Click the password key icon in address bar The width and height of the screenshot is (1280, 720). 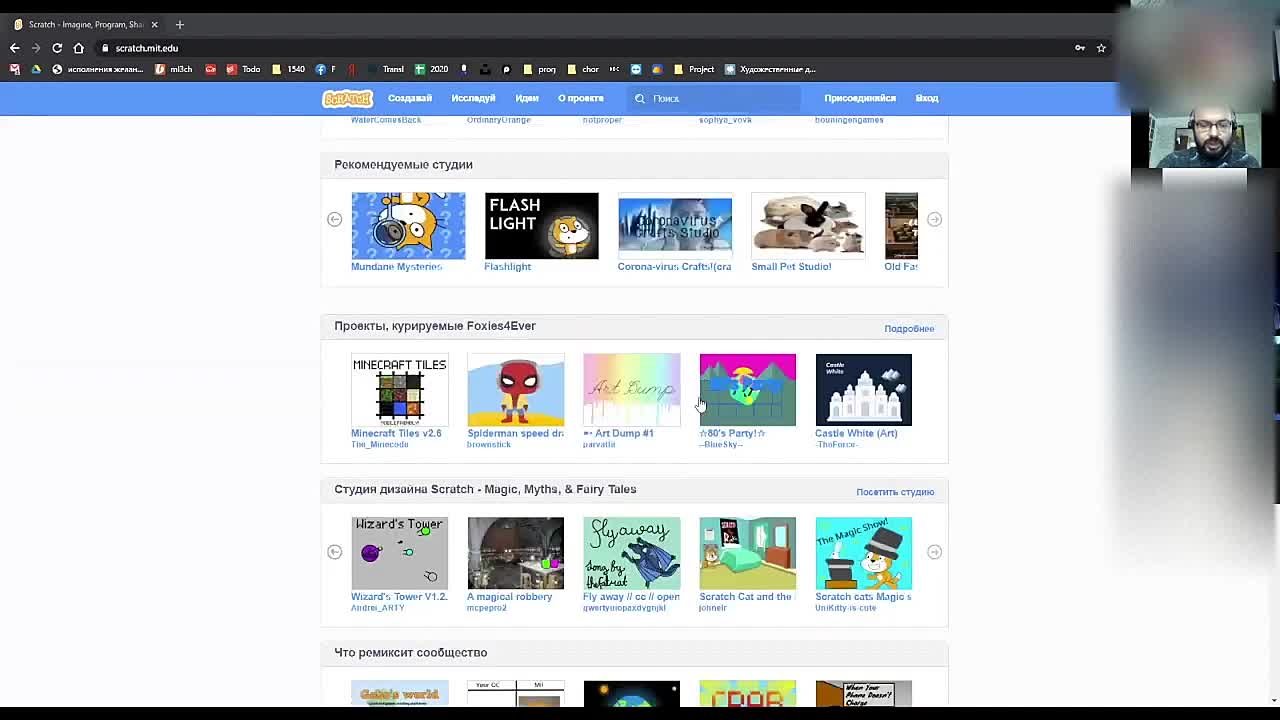click(1080, 48)
